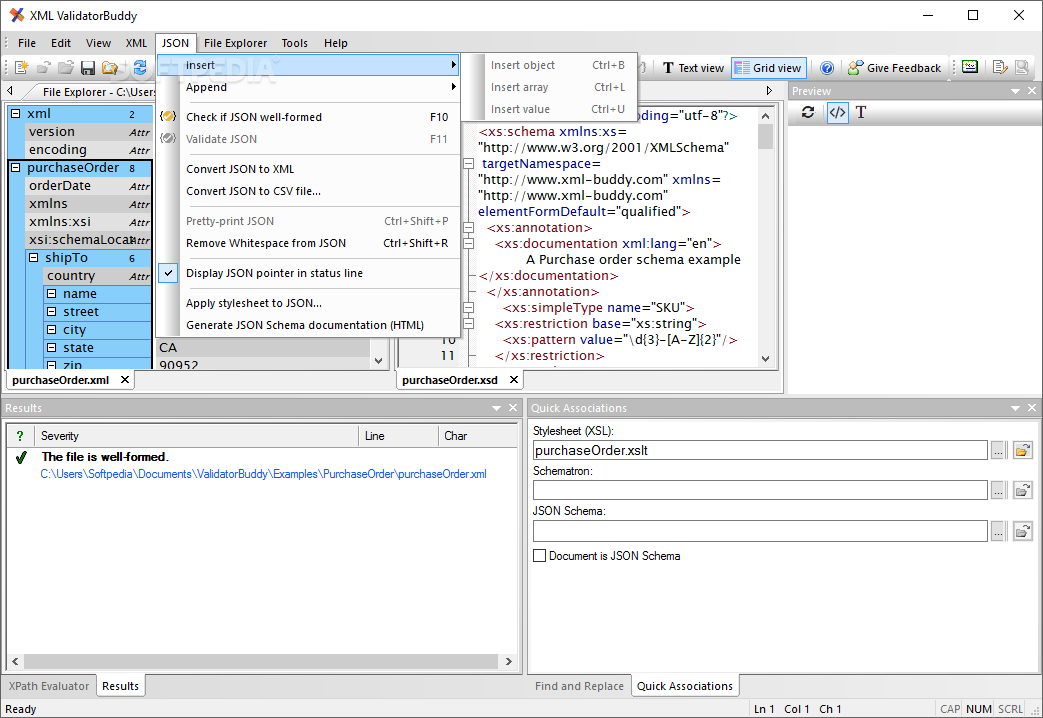The height and width of the screenshot is (718, 1043).
Task: Collapse the xs:annotation fold marker
Action: 468,228
